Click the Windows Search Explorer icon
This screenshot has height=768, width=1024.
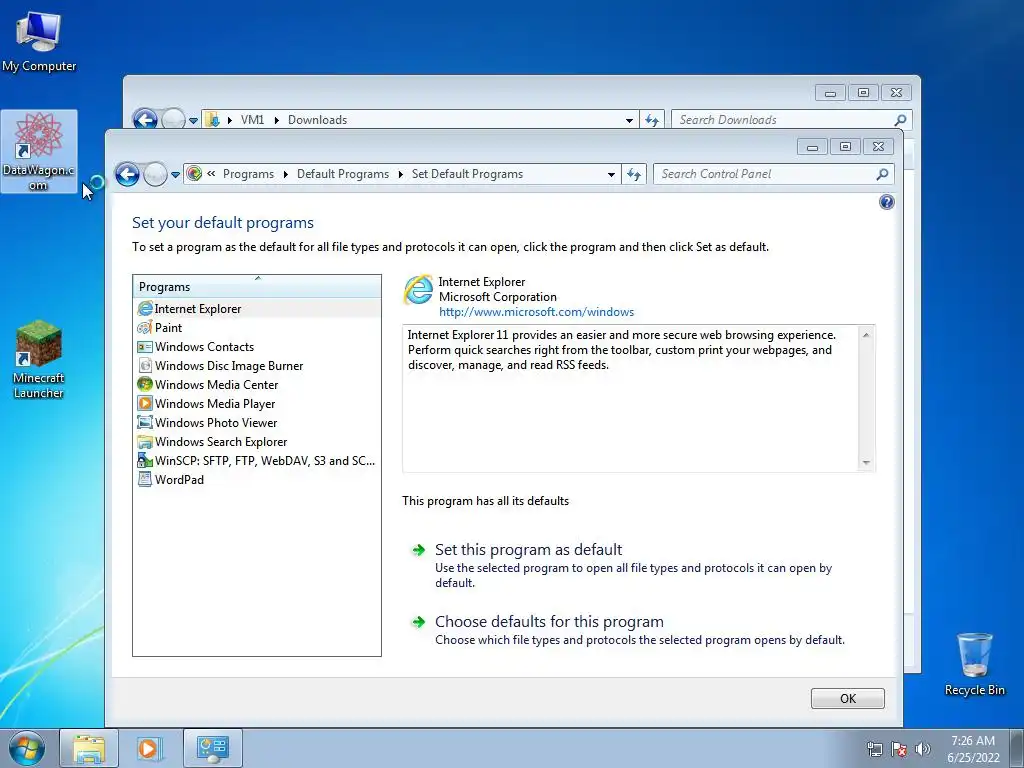coord(145,441)
